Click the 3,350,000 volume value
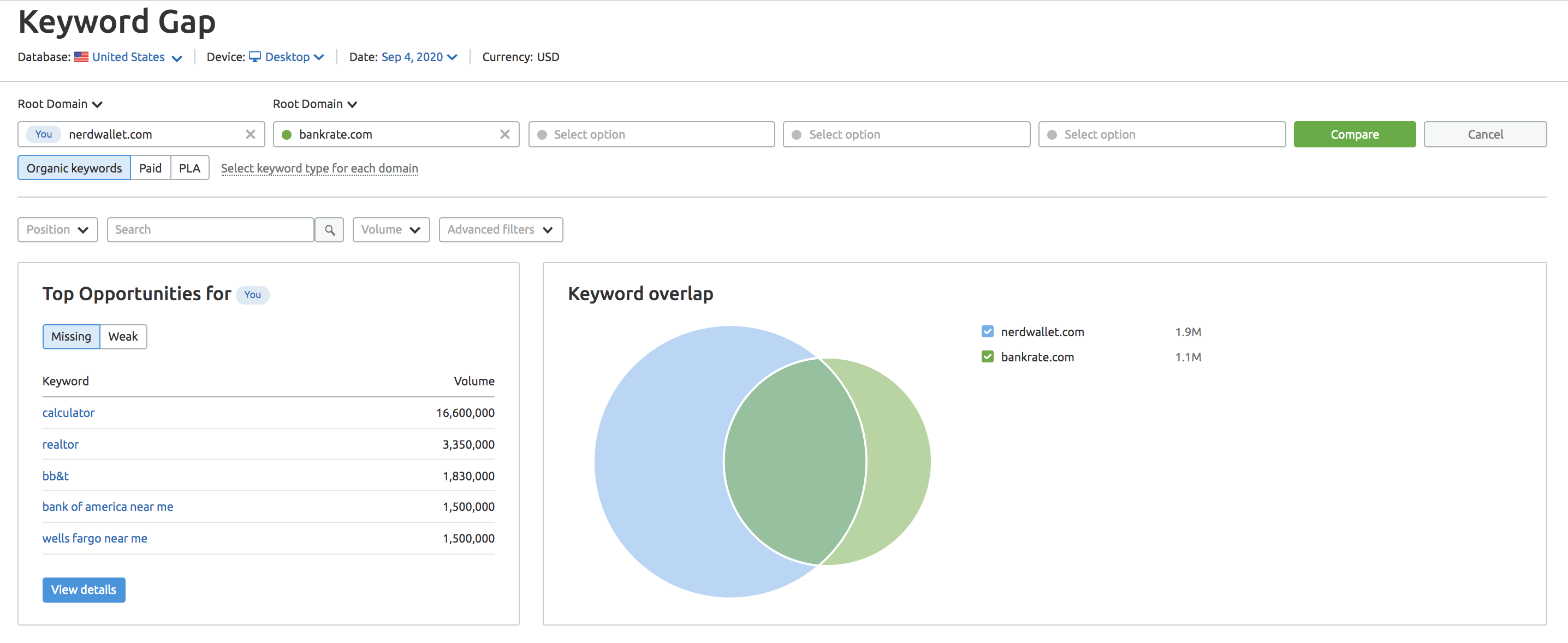Screen dimensions: 1568x643 coord(468,445)
